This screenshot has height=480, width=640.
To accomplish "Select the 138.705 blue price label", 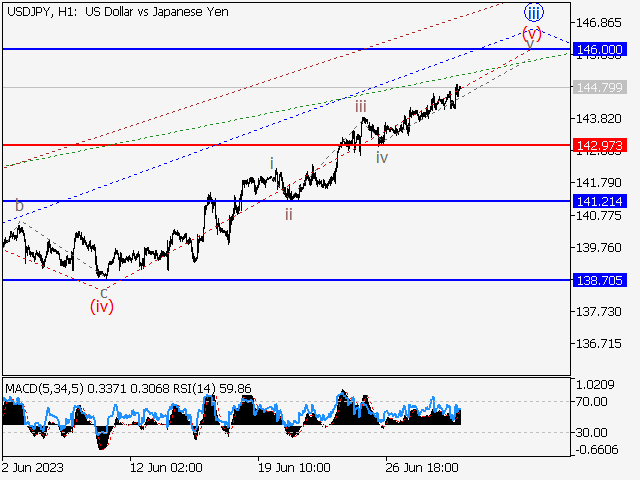I will point(600,280).
